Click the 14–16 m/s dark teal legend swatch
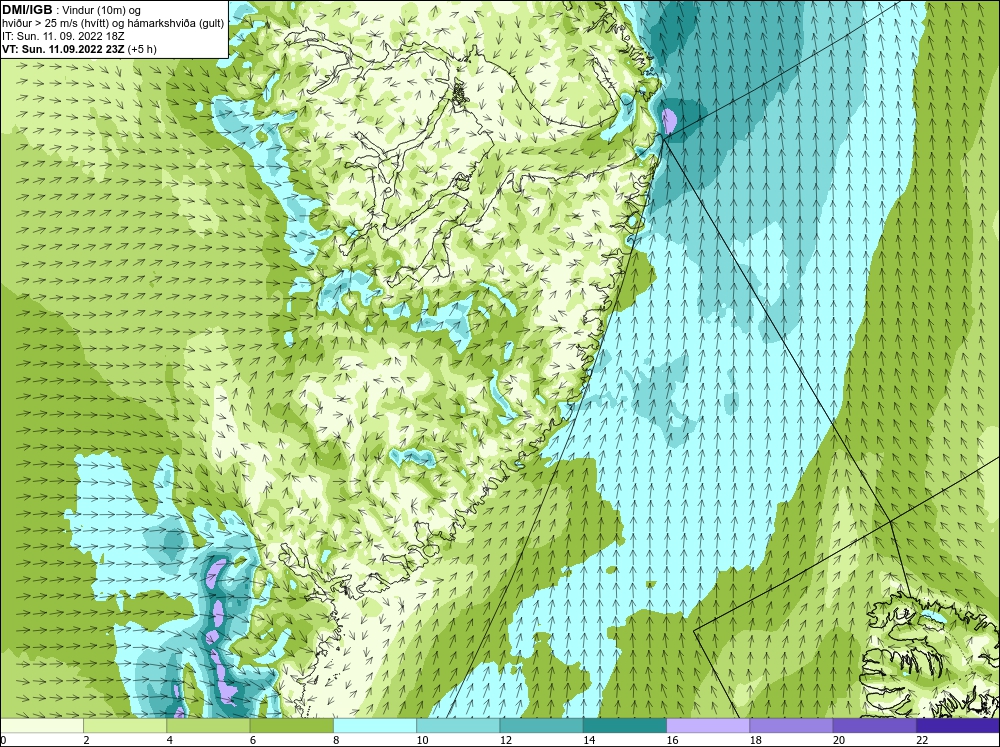 (625, 726)
